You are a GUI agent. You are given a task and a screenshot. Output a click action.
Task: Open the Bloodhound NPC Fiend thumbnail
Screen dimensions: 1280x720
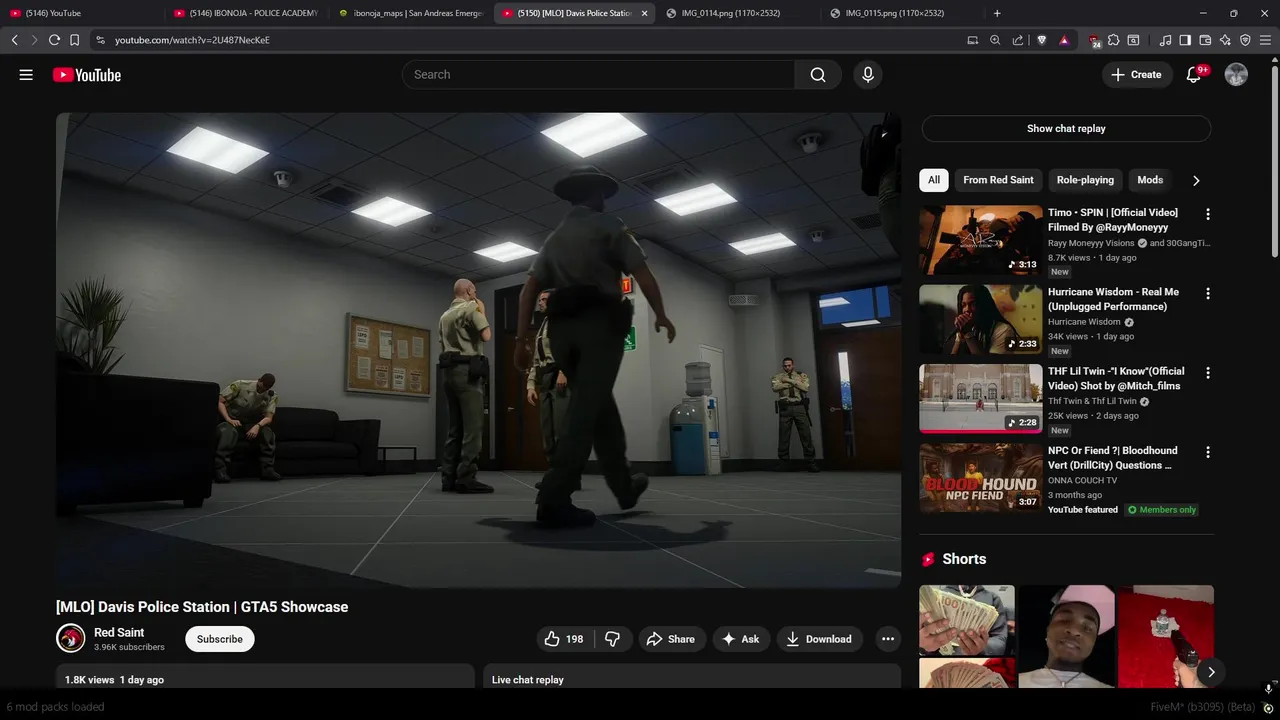(x=981, y=478)
